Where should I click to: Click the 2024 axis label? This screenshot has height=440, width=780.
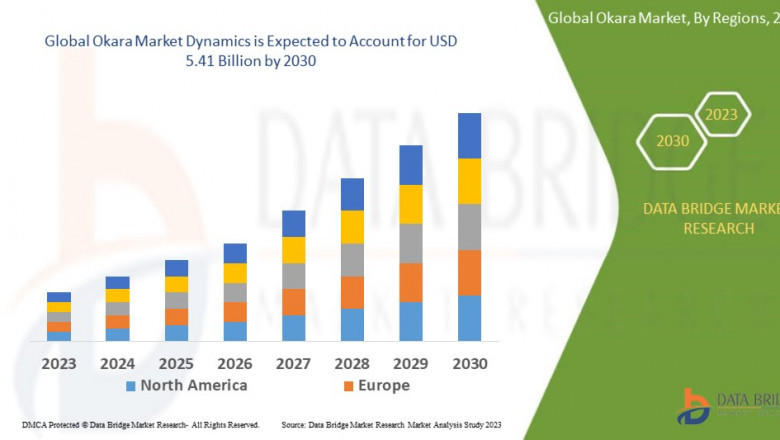[x=117, y=364]
